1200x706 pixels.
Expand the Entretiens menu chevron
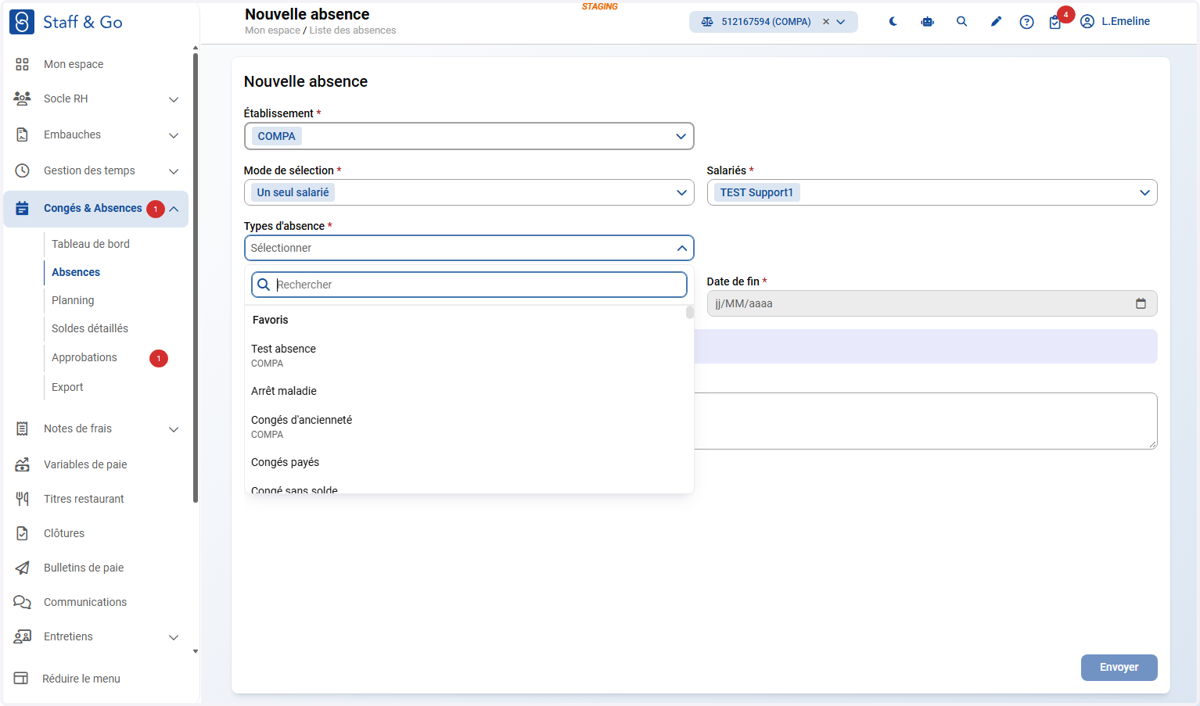coord(174,638)
